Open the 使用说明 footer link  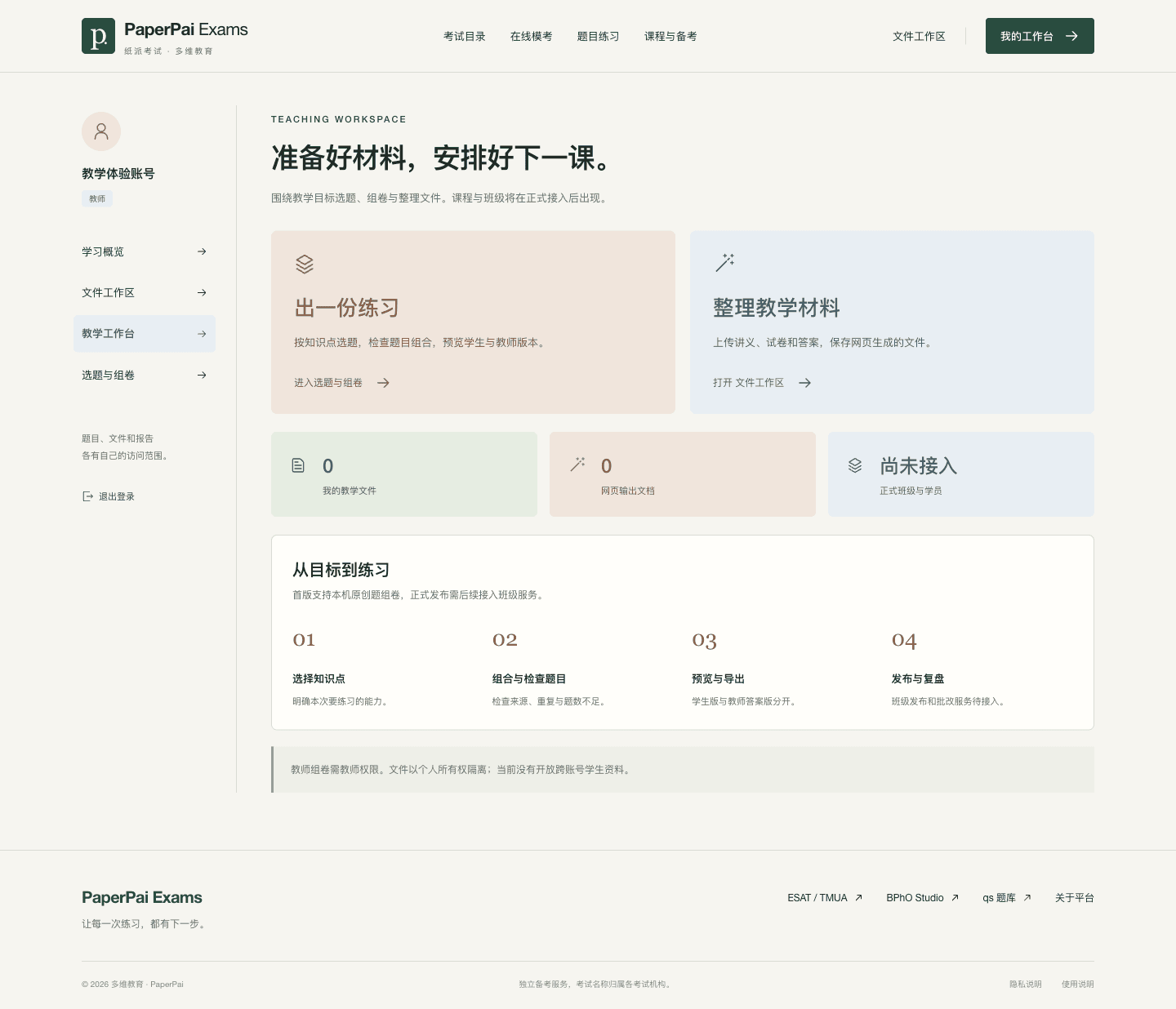coord(1078,985)
